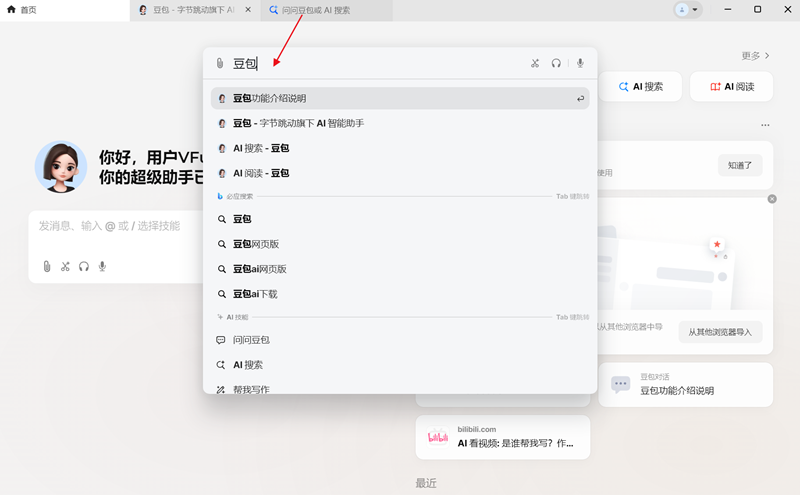800x495 pixels.
Task: Select suggestion 豆包功能介绍说明
Action: [400, 98]
